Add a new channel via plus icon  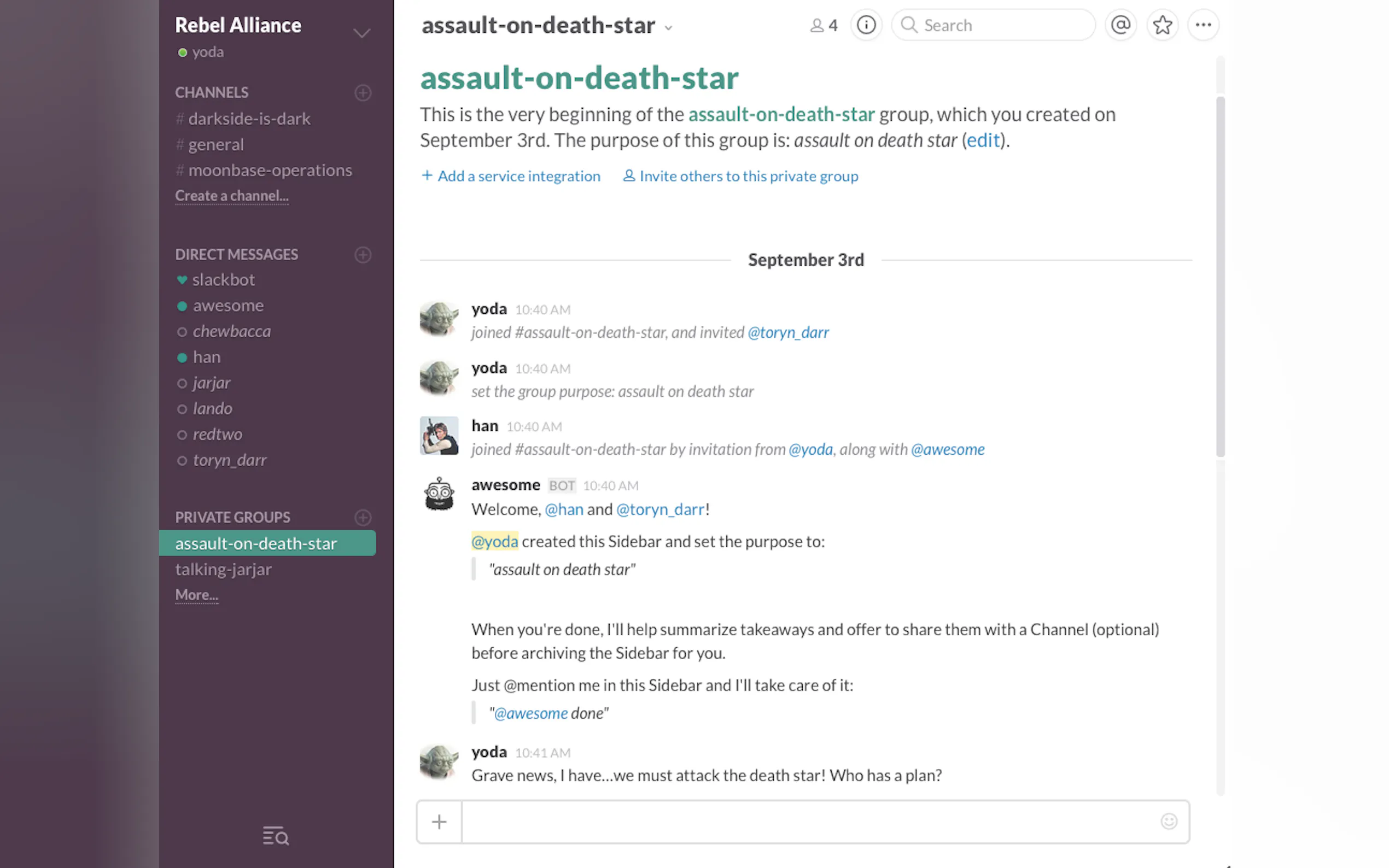click(363, 92)
